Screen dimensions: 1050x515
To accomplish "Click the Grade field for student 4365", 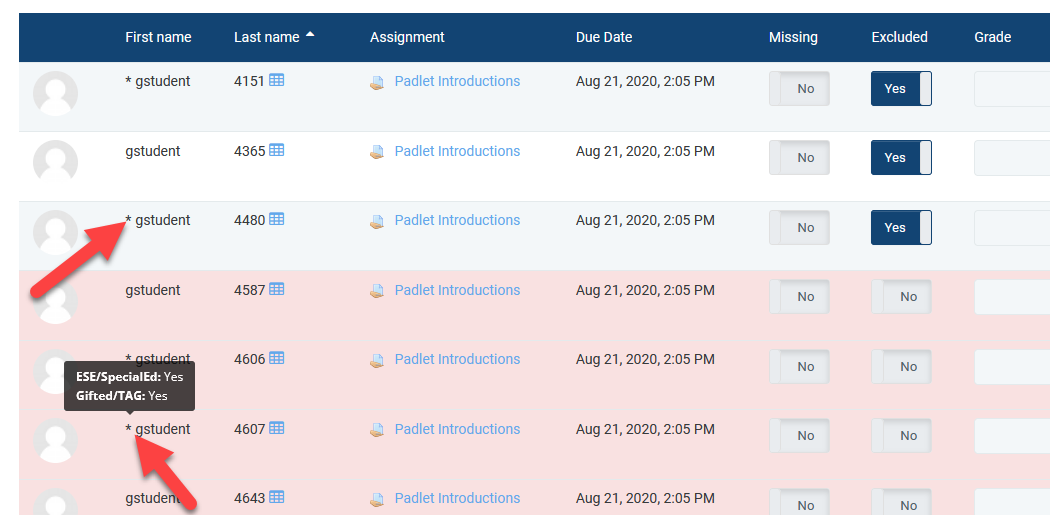I will pos(1010,158).
